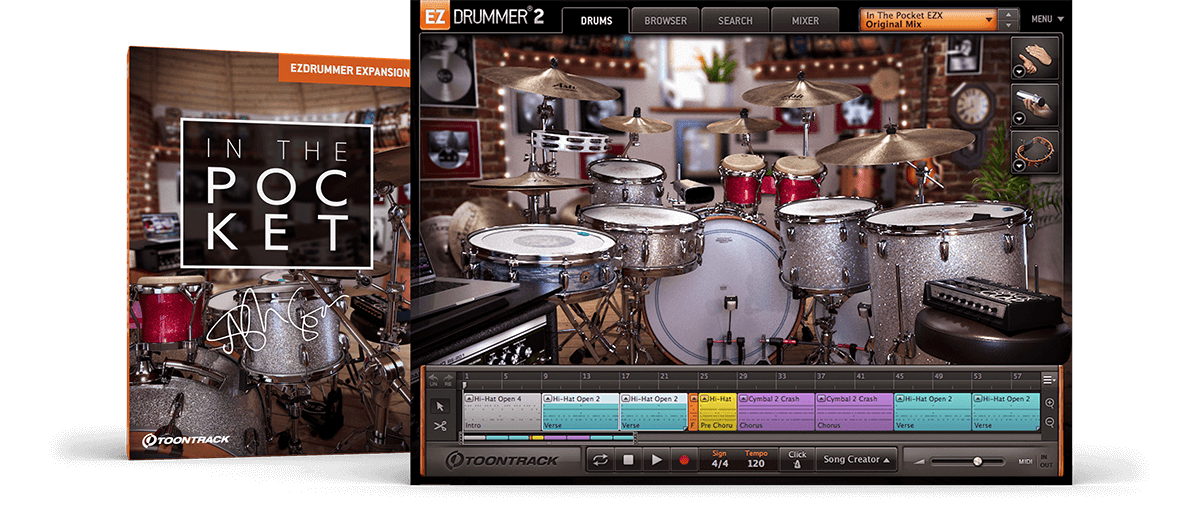Toggle the metronome Click
Viewport: 1200px width, 517px height.
click(797, 459)
